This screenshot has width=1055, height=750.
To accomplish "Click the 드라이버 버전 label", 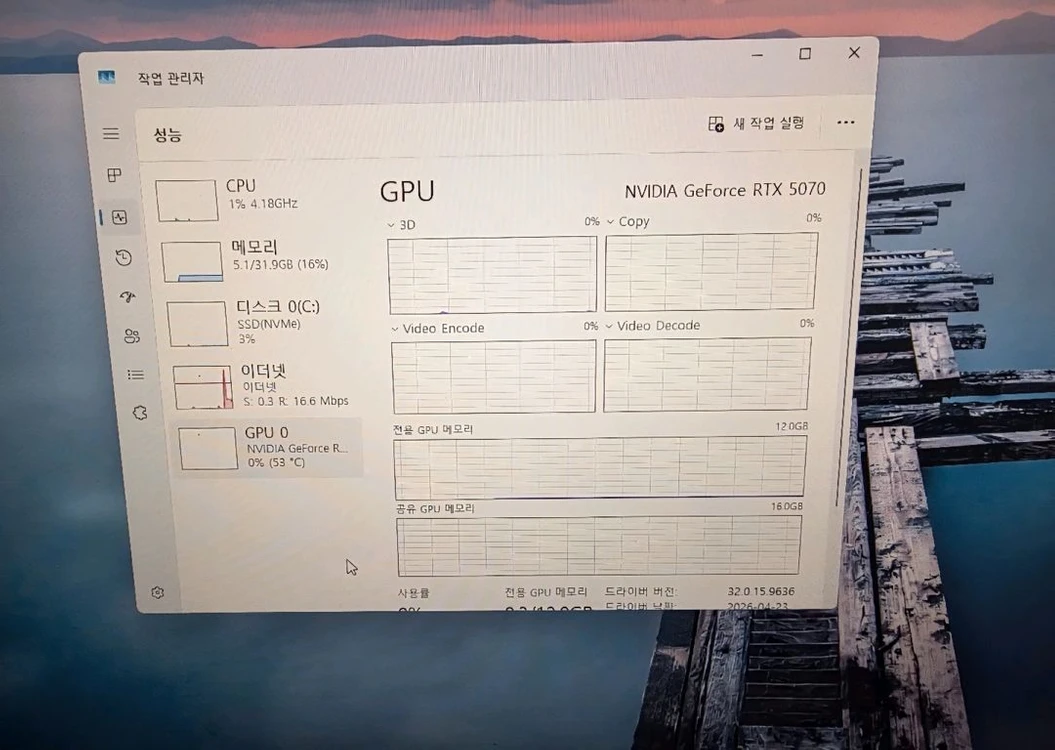I will point(641,591).
